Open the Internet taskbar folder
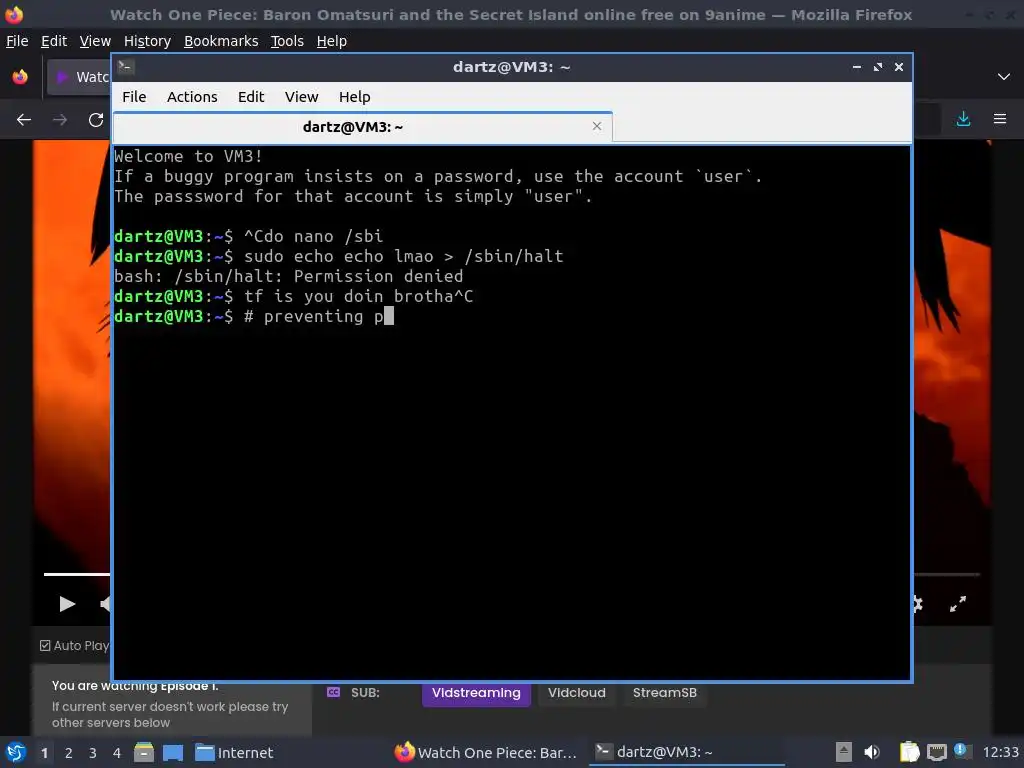The height and width of the screenshot is (768, 1024). tap(234, 753)
